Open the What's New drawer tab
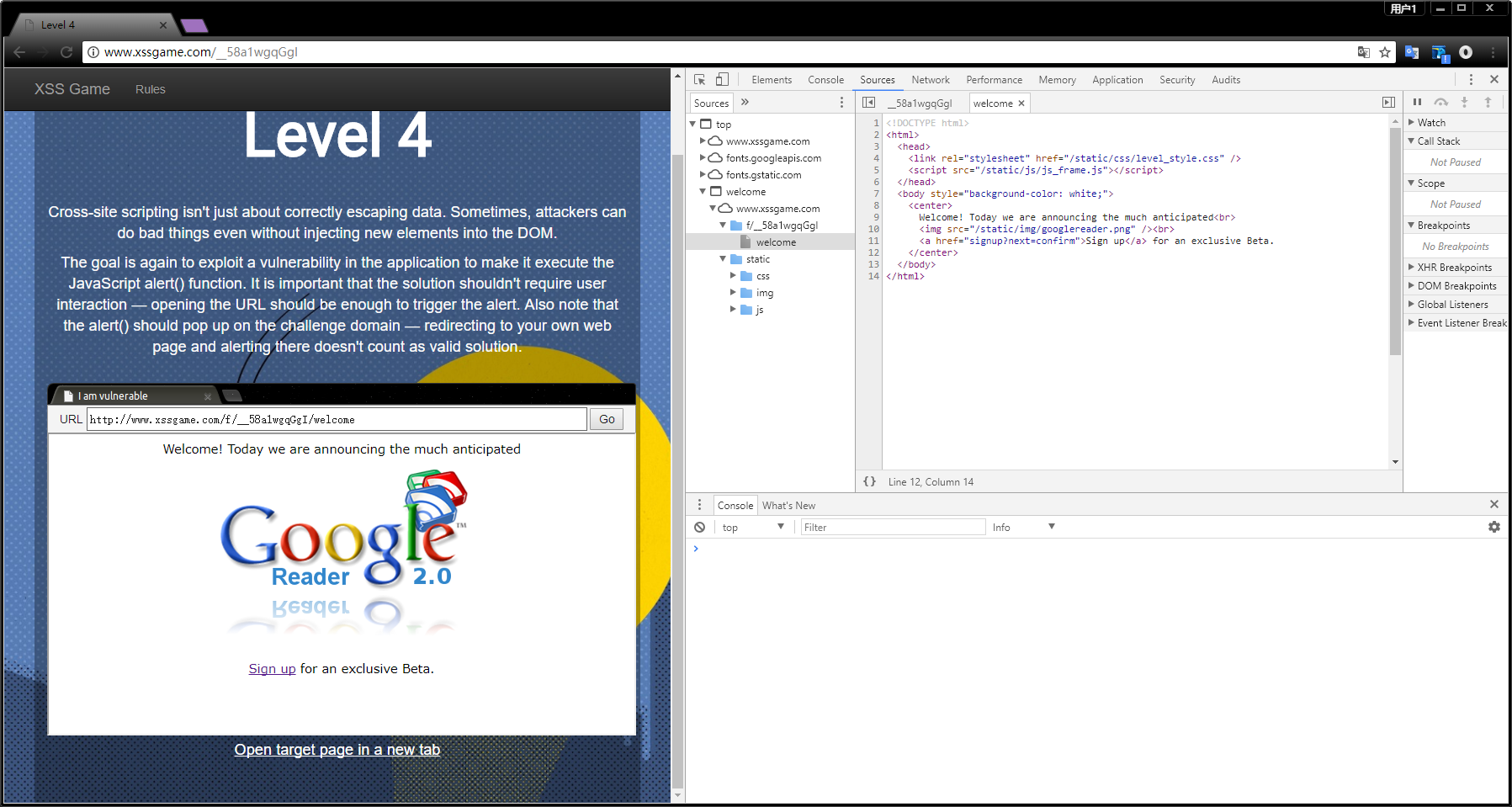1512x807 pixels. pyautogui.click(x=788, y=505)
